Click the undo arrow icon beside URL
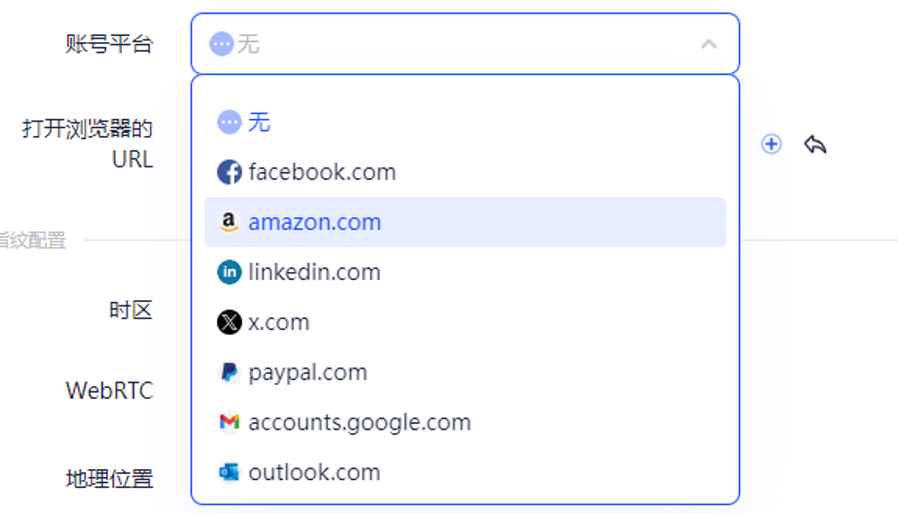Screen dimensions: 898x513 [x=815, y=144]
